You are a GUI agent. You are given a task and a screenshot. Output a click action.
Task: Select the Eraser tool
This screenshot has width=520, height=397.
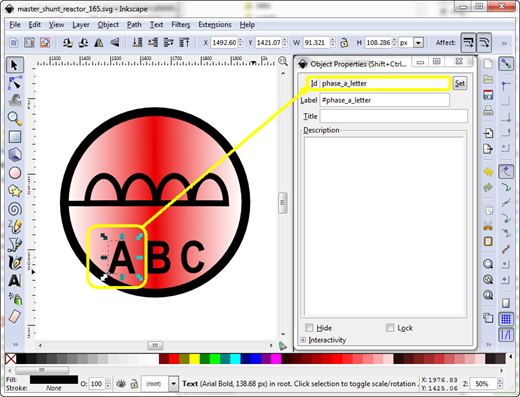(14, 317)
